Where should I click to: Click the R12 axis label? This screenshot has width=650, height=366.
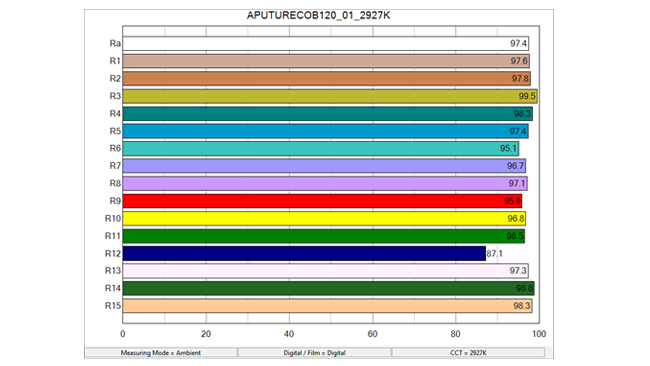tap(113, 253)
